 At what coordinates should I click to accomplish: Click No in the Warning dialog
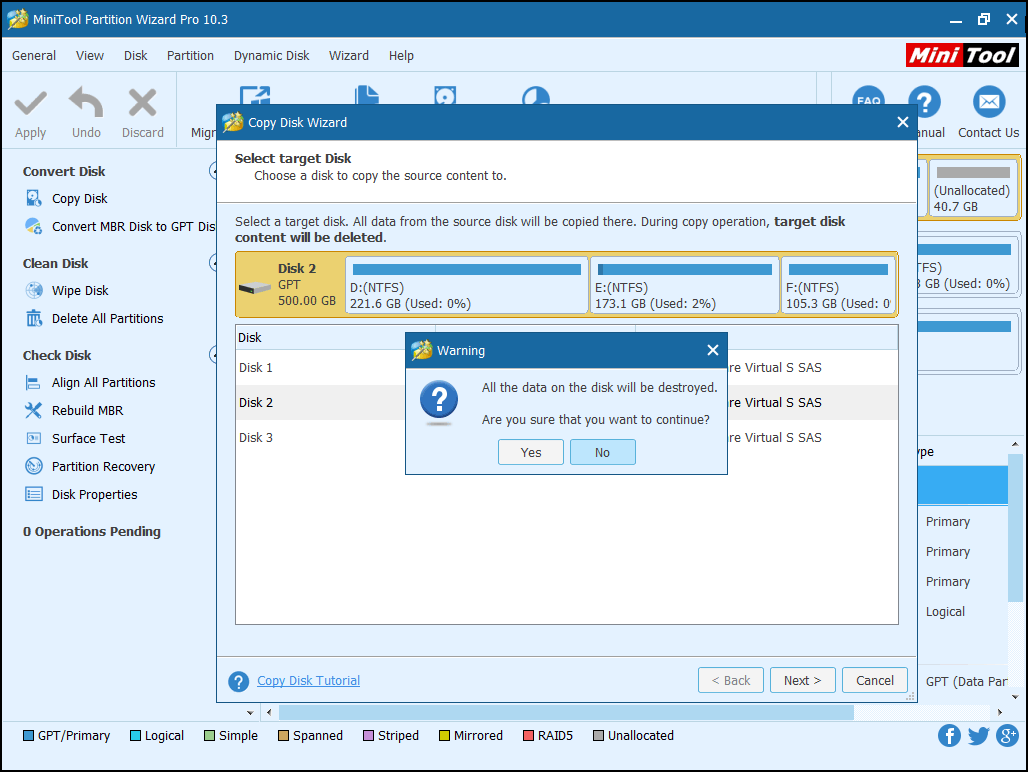coord(602,453)
